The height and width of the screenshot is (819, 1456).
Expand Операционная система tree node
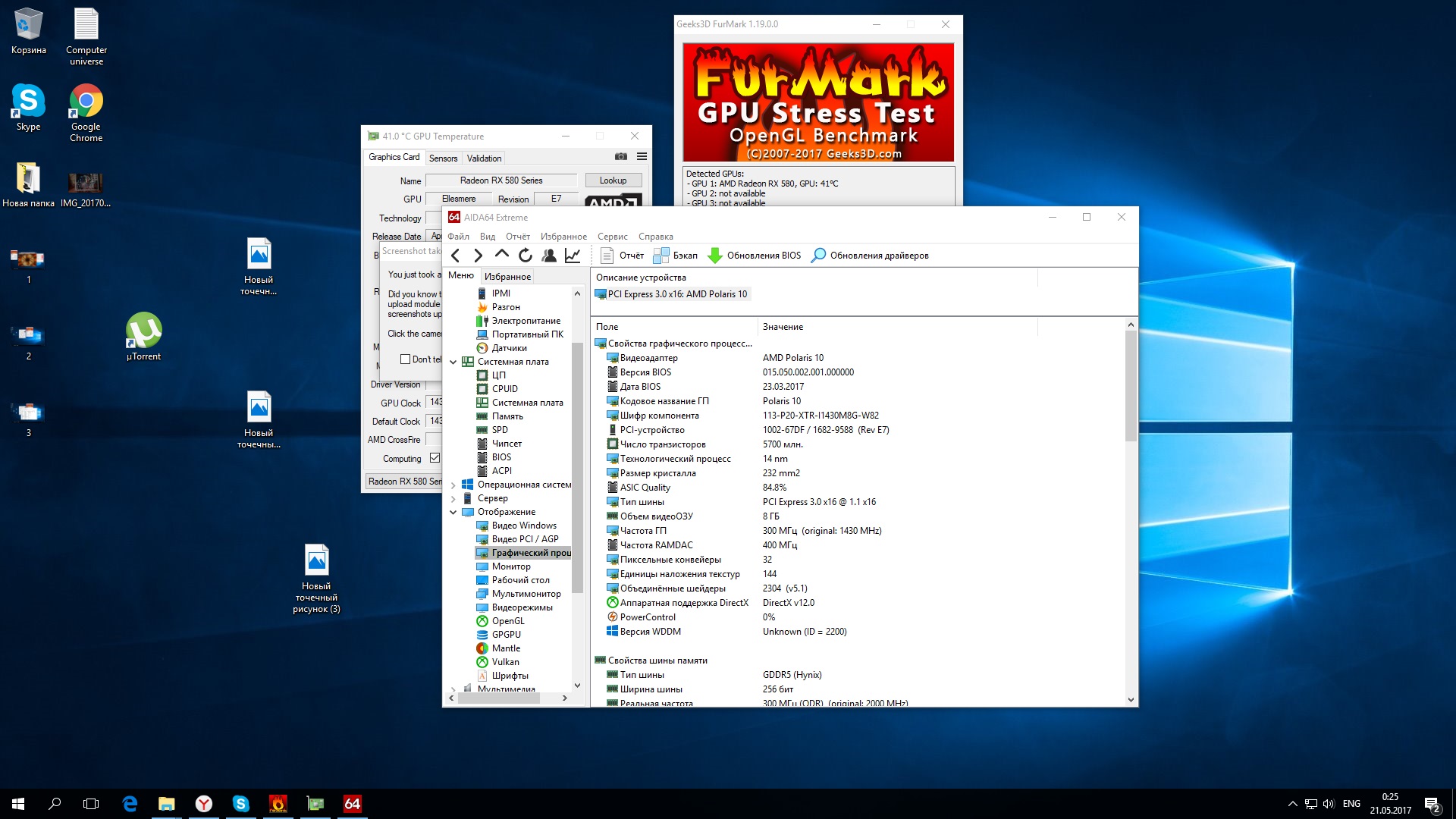tap(453, 485)
